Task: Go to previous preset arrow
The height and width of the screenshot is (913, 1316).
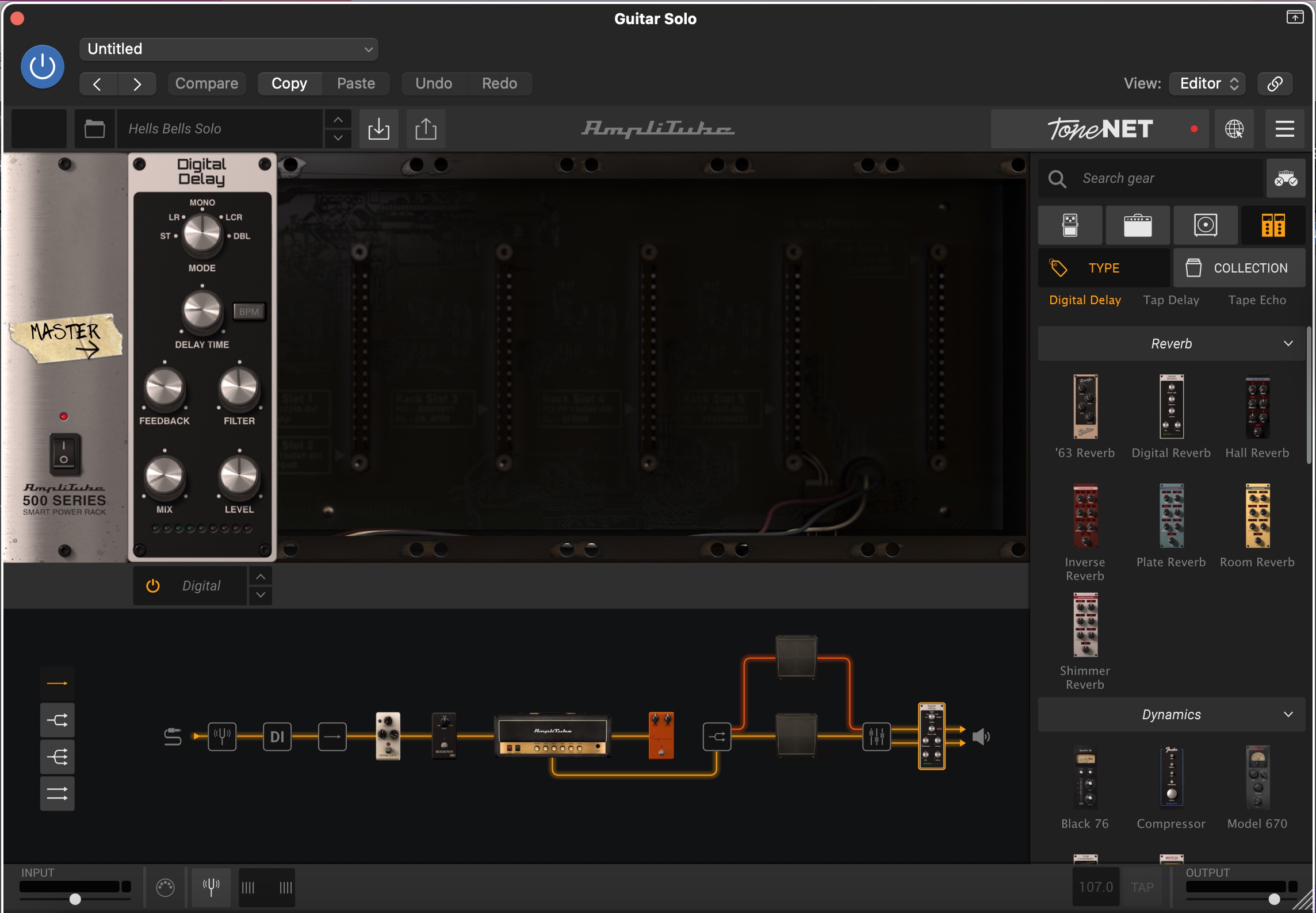Action: (97, 84)
